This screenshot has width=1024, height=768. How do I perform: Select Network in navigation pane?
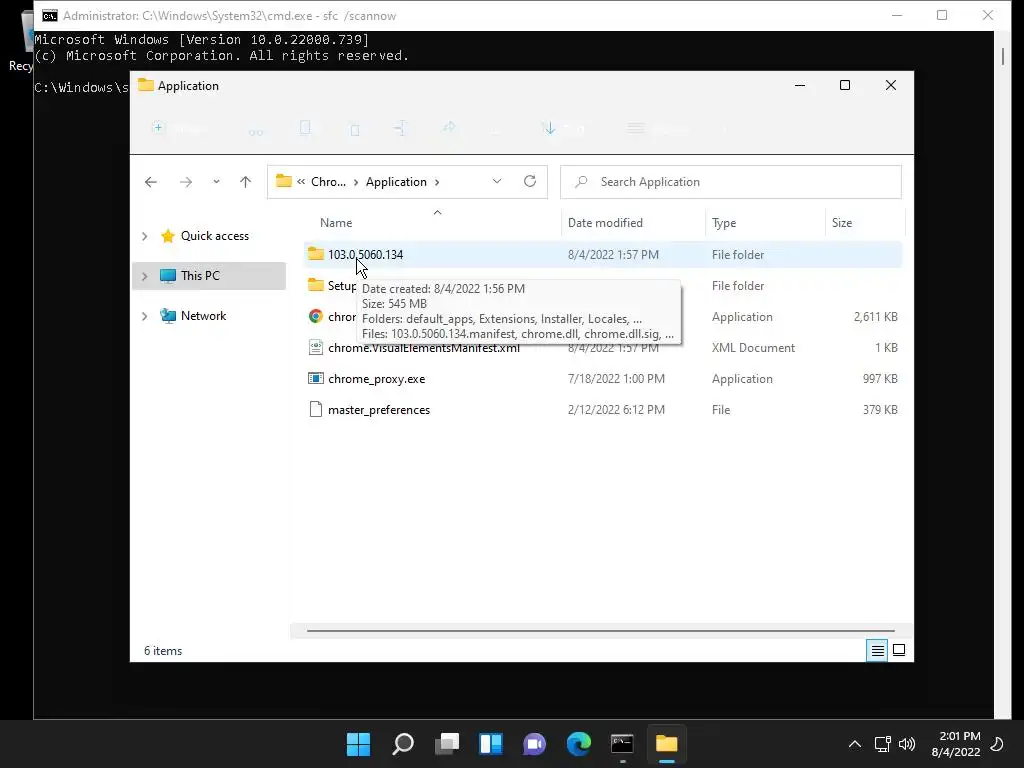pyautogui.click(x=203, y=316)
